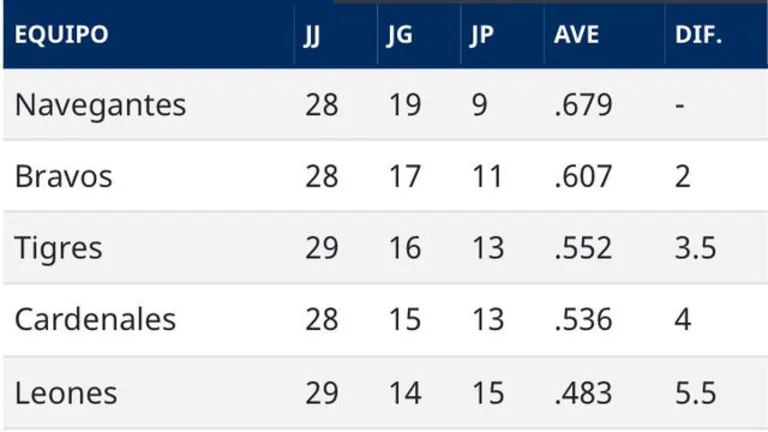Sort table by AVE header

tap(576, 35)
